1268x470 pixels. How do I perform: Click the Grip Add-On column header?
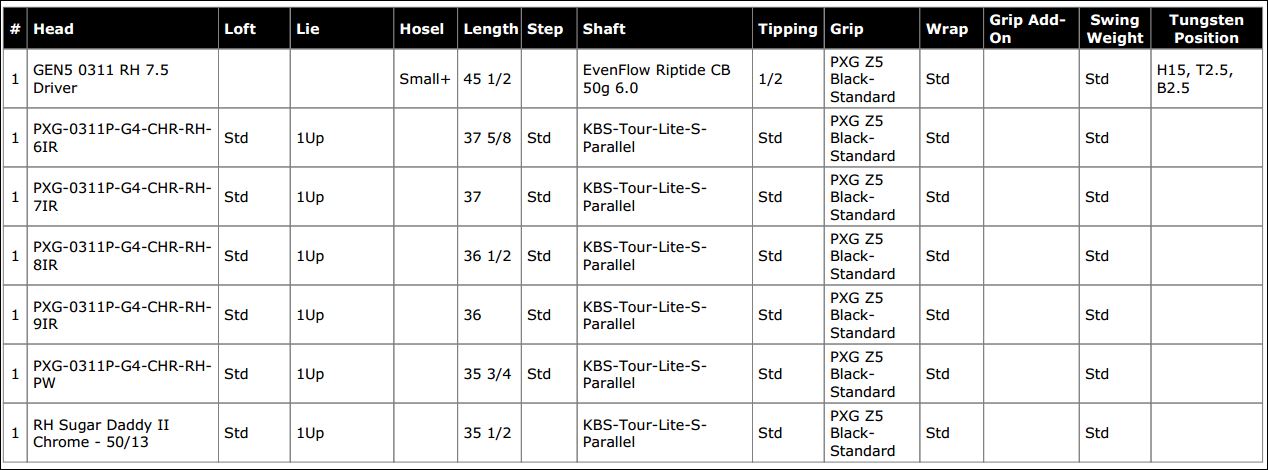1027,29
